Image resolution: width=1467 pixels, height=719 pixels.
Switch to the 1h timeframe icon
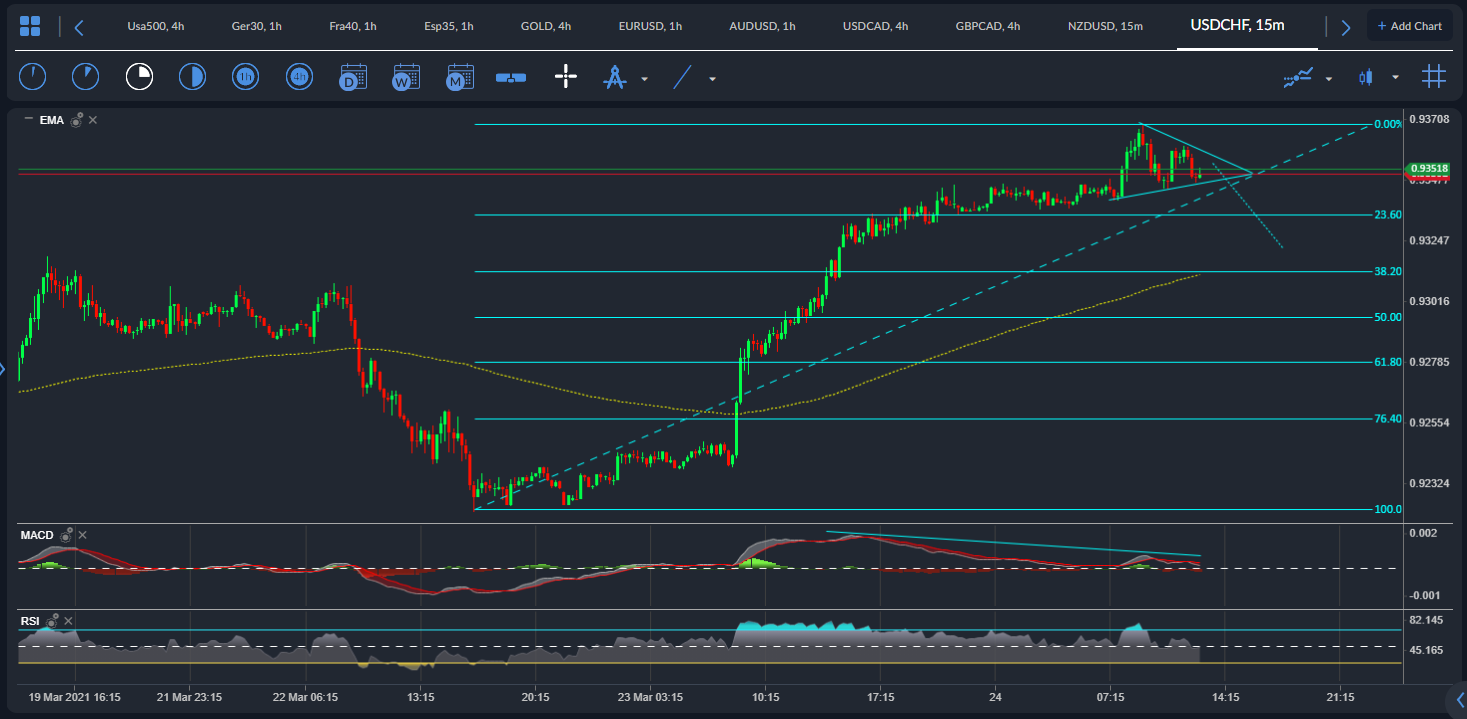pyautogui.click(x=245, y=76)
